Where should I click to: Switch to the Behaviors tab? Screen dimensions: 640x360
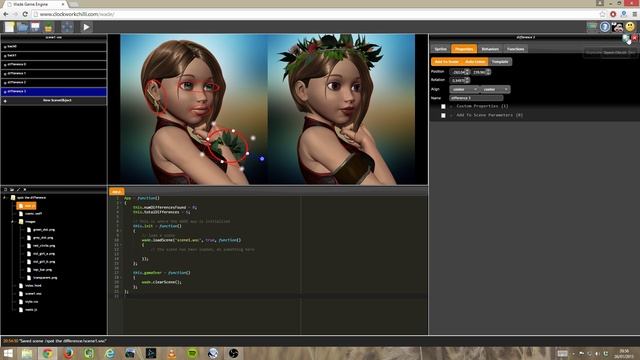490,49
